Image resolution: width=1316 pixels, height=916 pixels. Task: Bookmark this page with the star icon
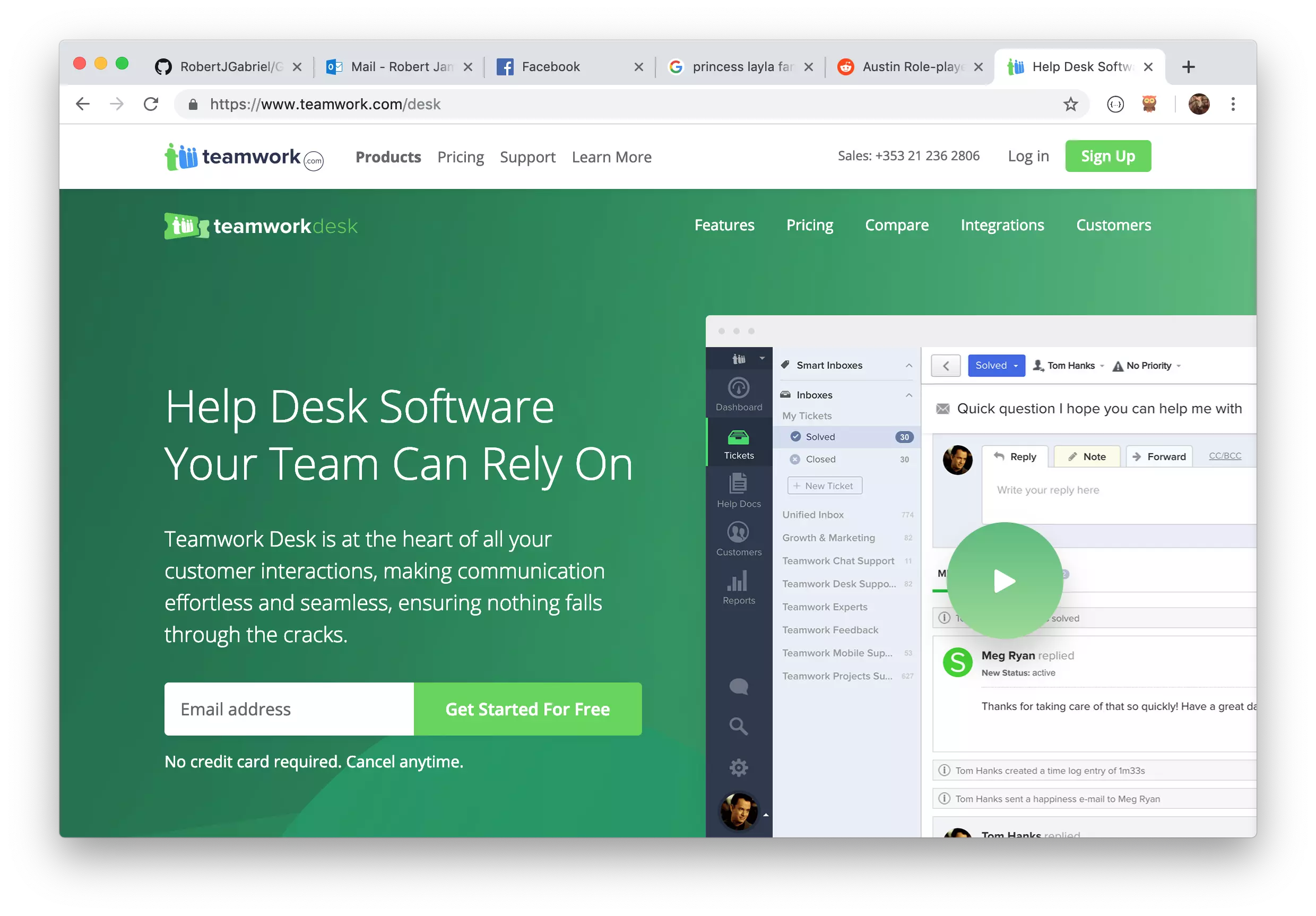[1070, 103]
